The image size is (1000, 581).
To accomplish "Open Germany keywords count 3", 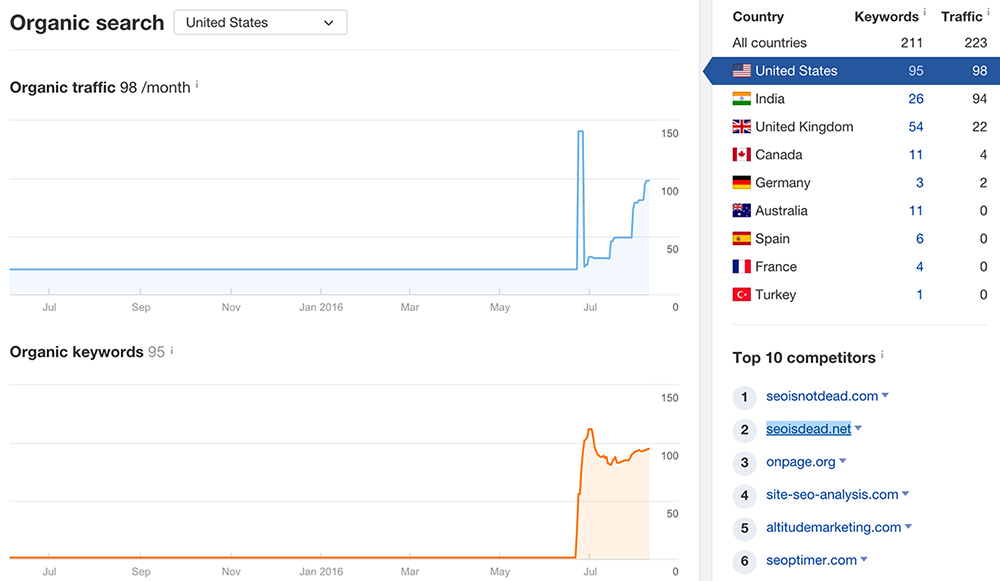I will coord(920,183).
